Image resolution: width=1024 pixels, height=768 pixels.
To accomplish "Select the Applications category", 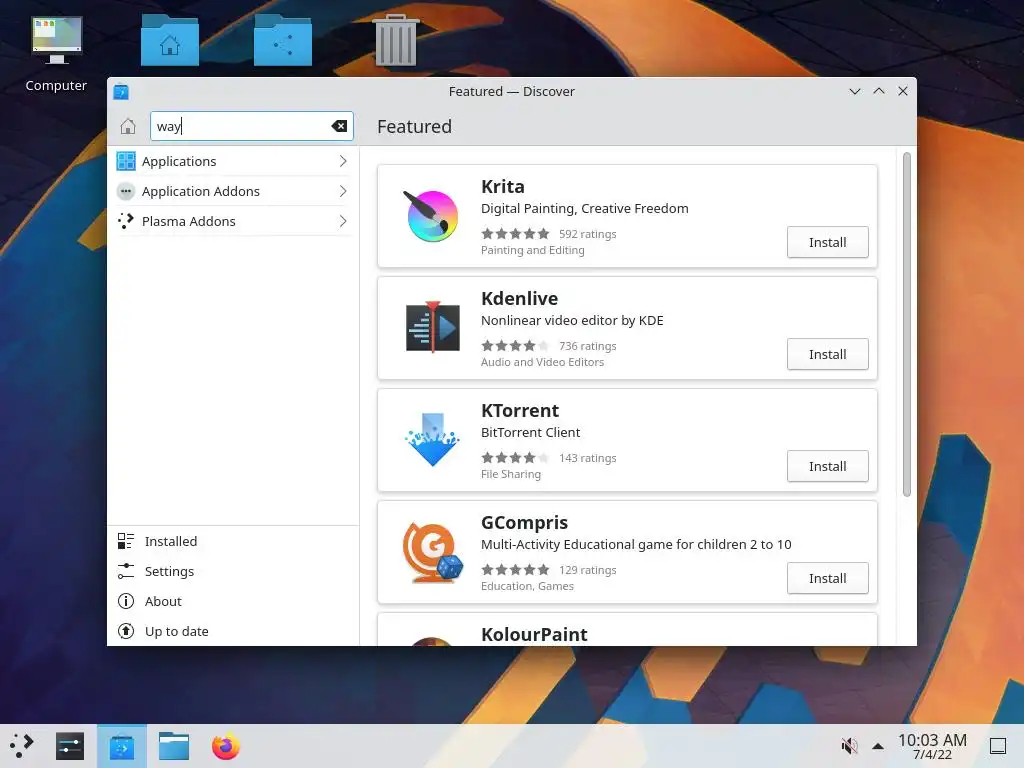I will [233, 161].
